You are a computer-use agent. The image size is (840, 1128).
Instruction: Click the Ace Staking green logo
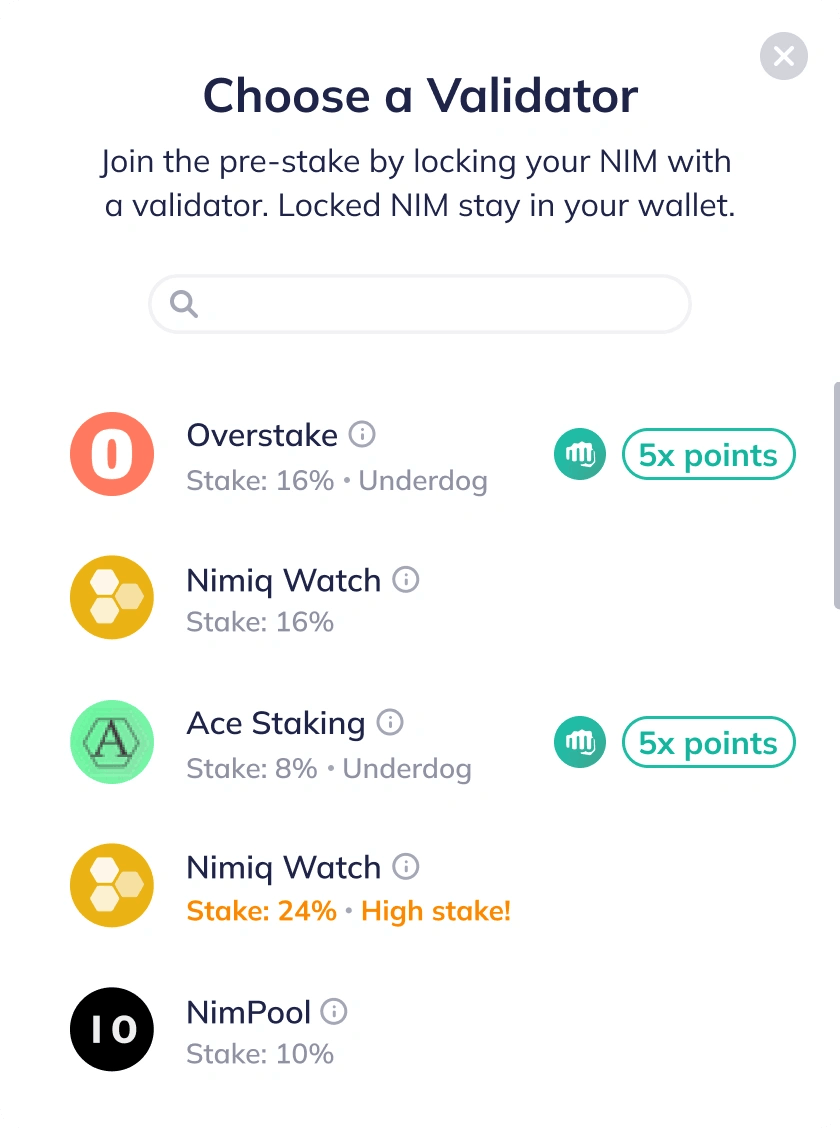point(111,742)
